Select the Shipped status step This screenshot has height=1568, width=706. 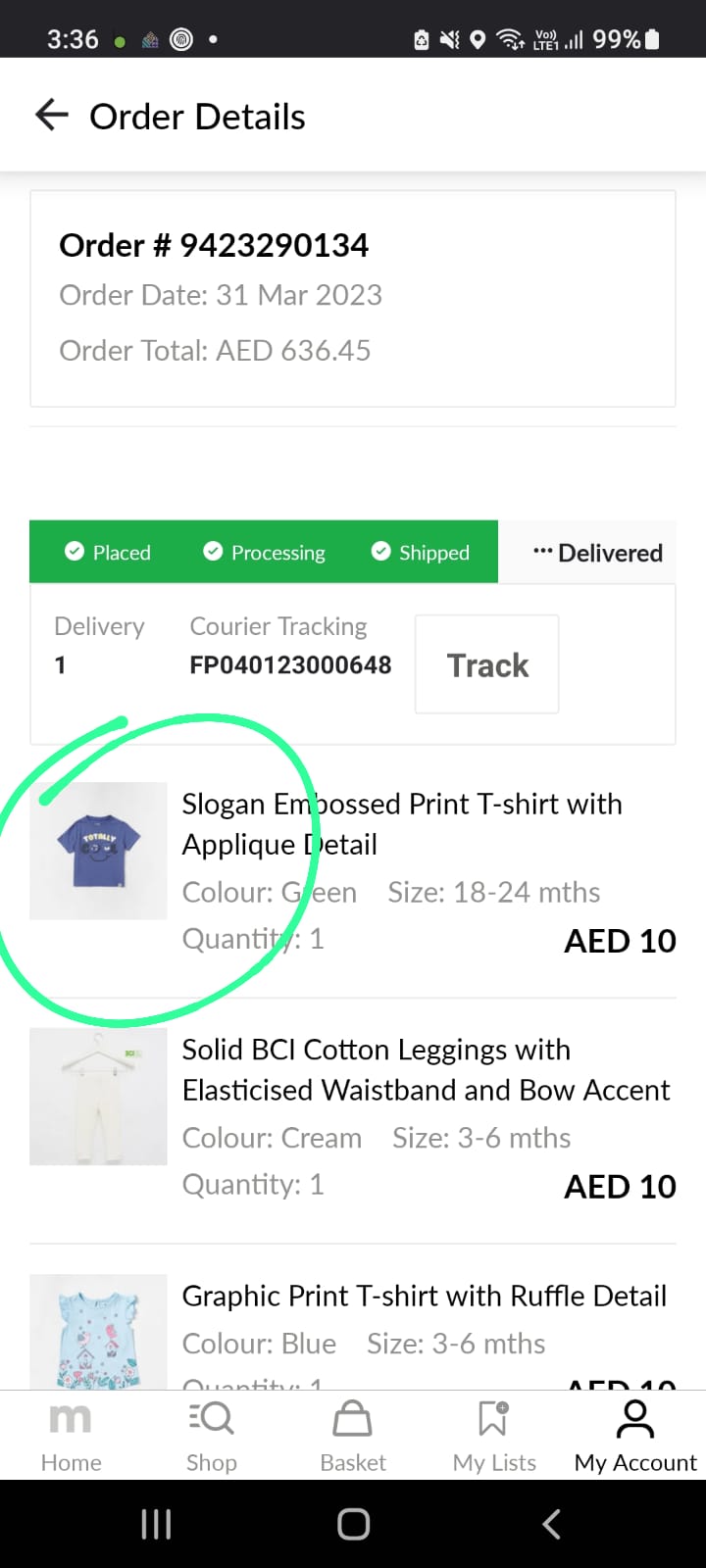pyautogui.click(x=421, y=553)
